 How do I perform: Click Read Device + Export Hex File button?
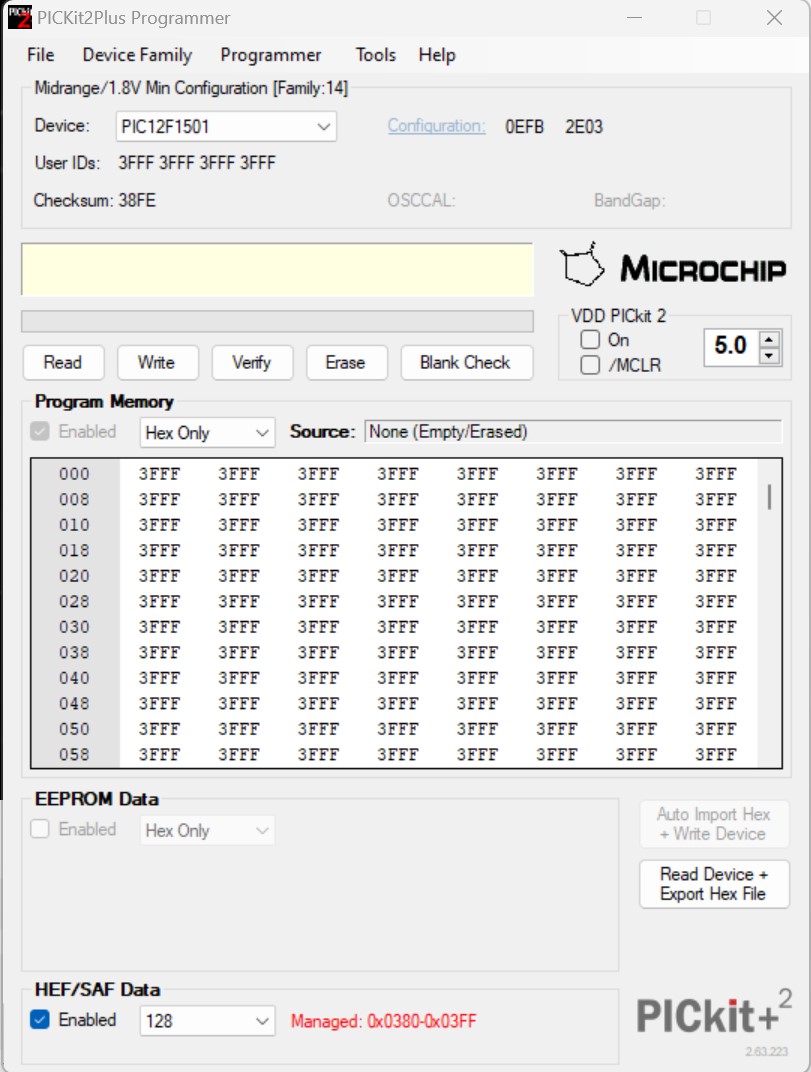coord(714,884)
